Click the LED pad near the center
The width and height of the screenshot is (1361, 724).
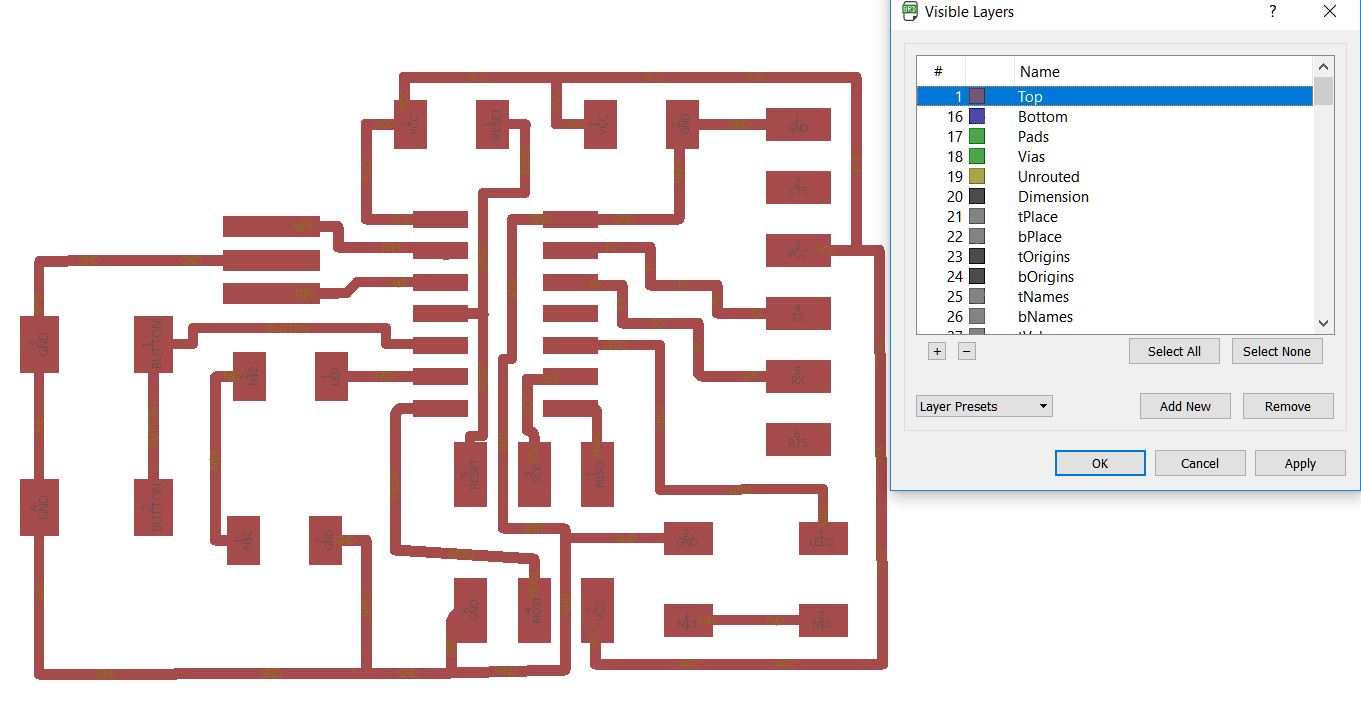pyautogui.click(x=332, y=376)
